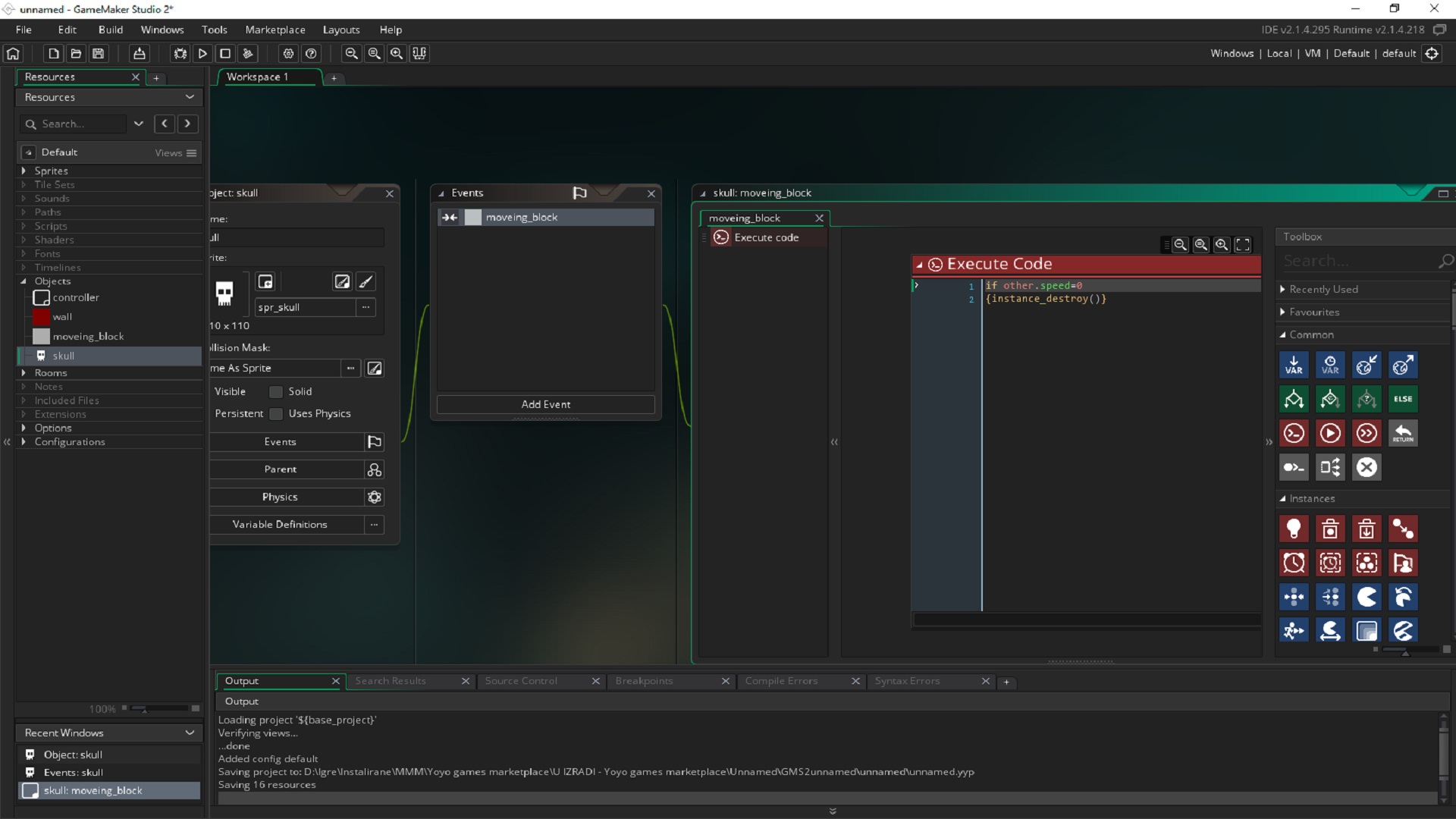
Task: Open project settings with the gear icon
Action: [288, 53]
